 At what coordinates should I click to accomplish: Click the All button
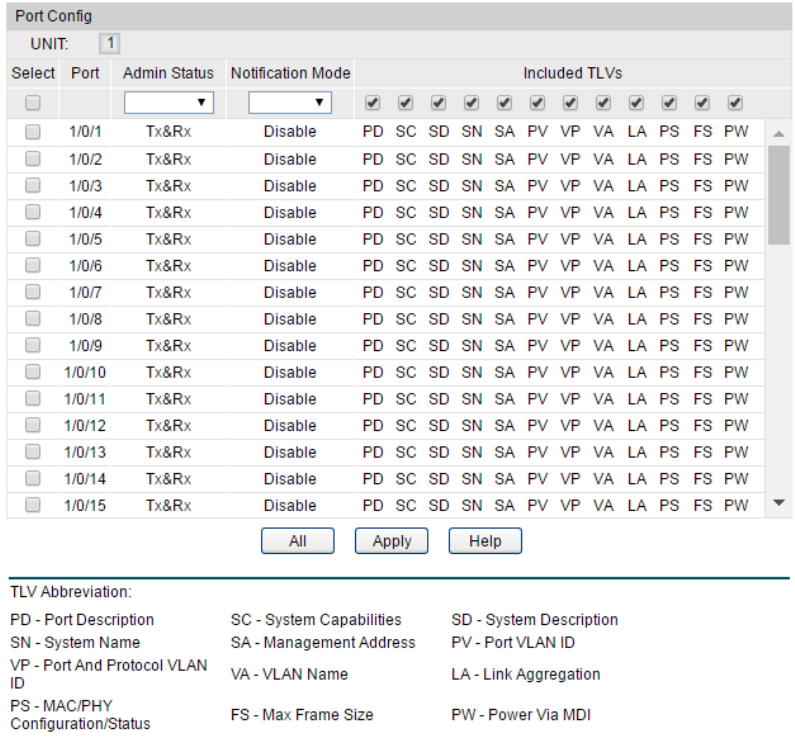coord(298,541)
